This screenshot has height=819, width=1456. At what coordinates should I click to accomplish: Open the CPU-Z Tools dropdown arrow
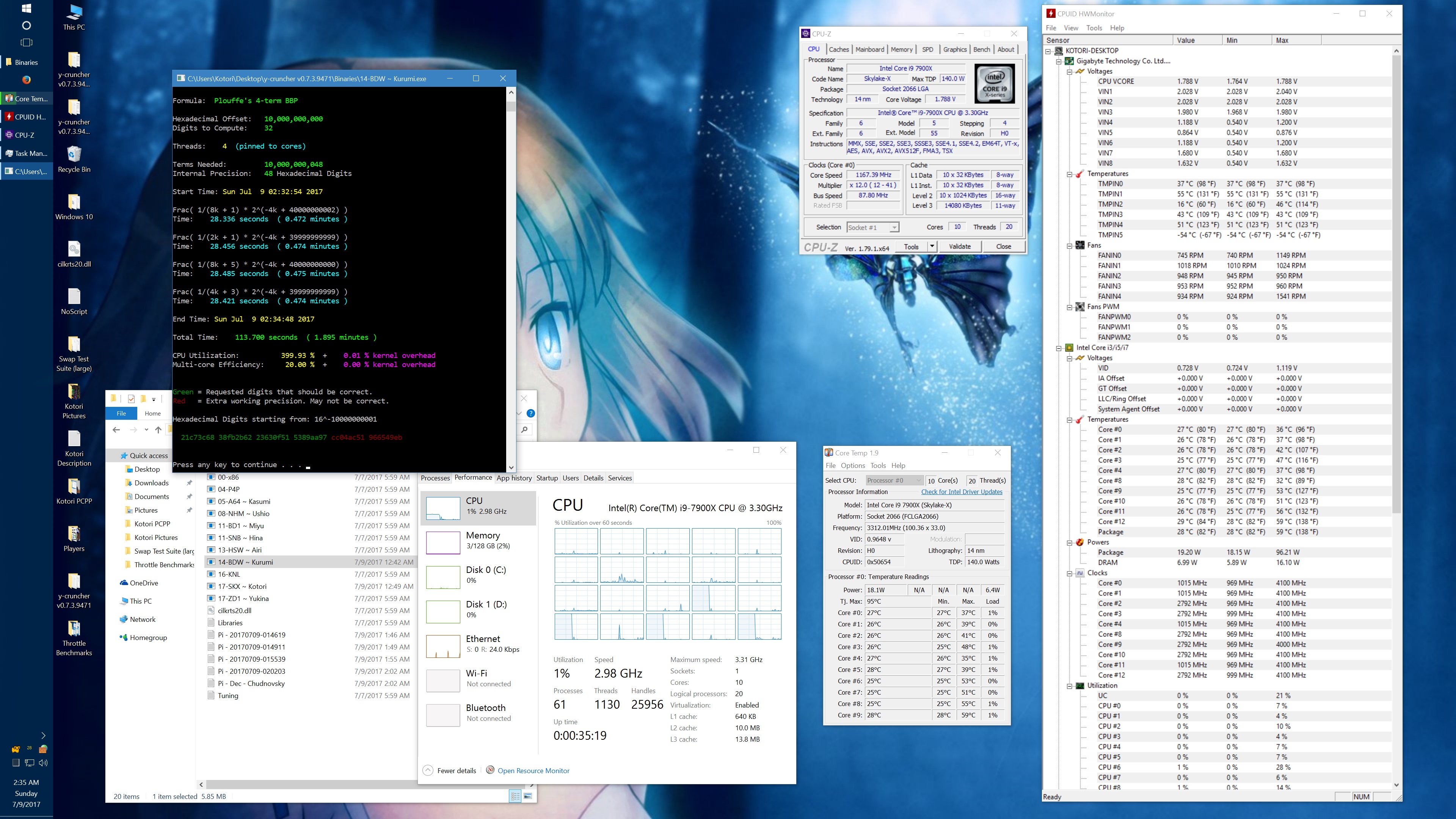932,246
